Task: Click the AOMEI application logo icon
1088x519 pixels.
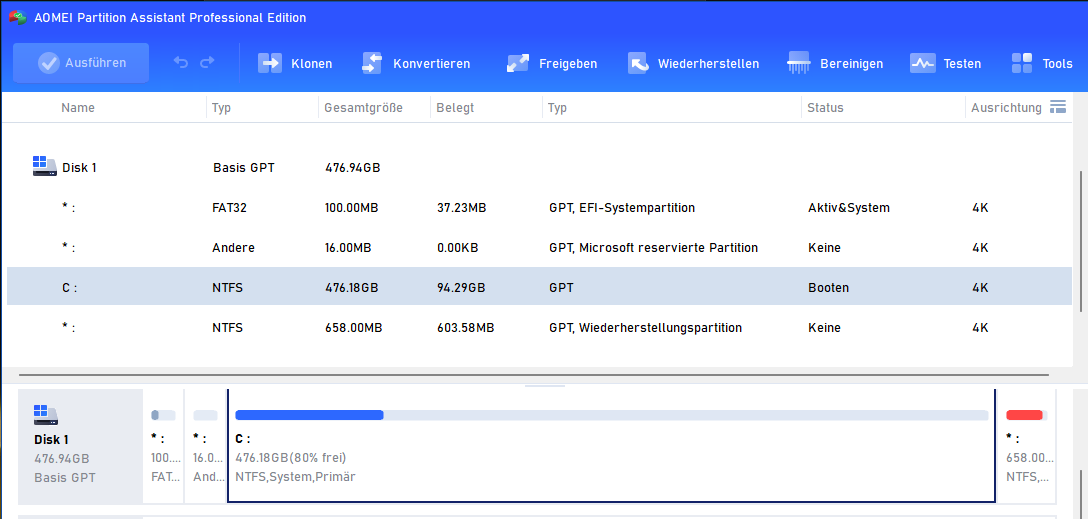Action: coord(17,18)
